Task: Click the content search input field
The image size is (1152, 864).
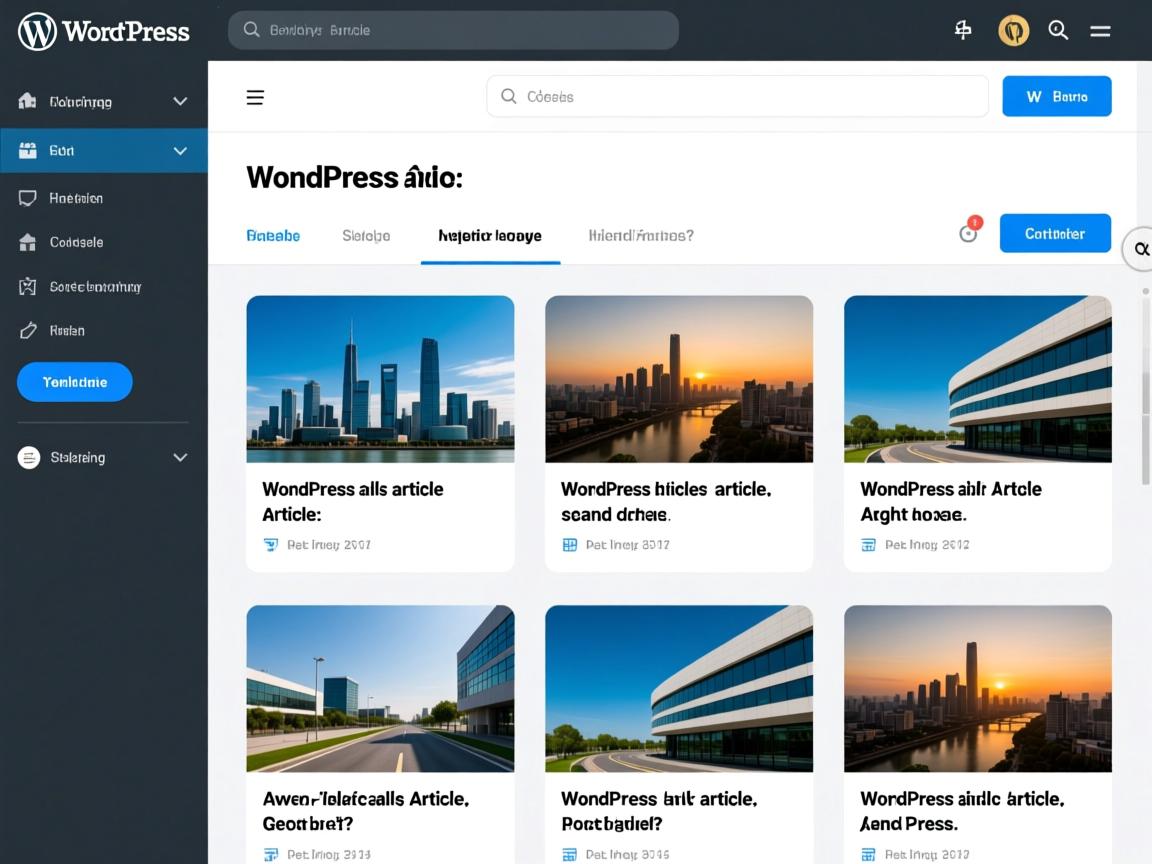Action: tap(737, 97)
